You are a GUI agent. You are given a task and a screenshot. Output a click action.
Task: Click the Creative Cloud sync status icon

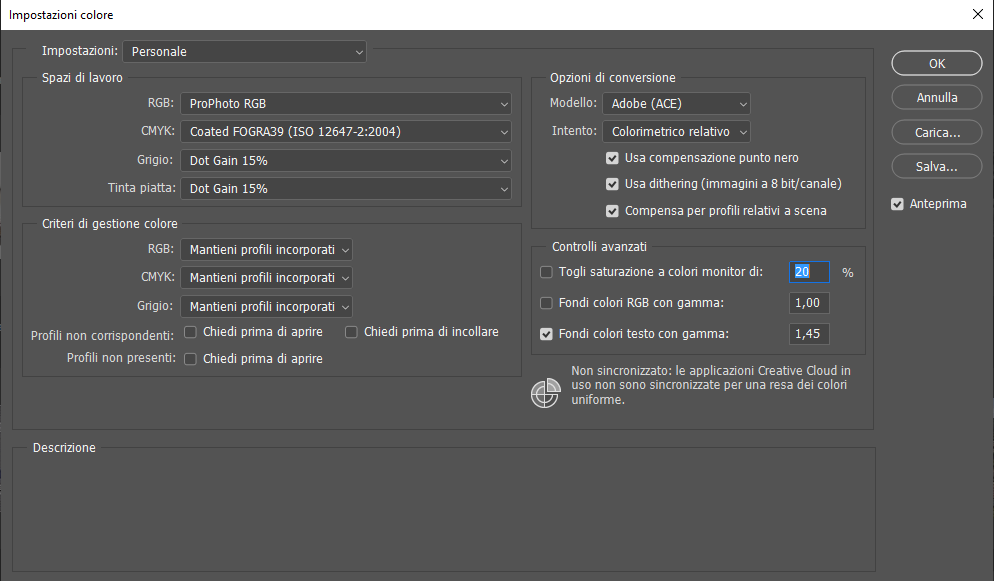544,394
